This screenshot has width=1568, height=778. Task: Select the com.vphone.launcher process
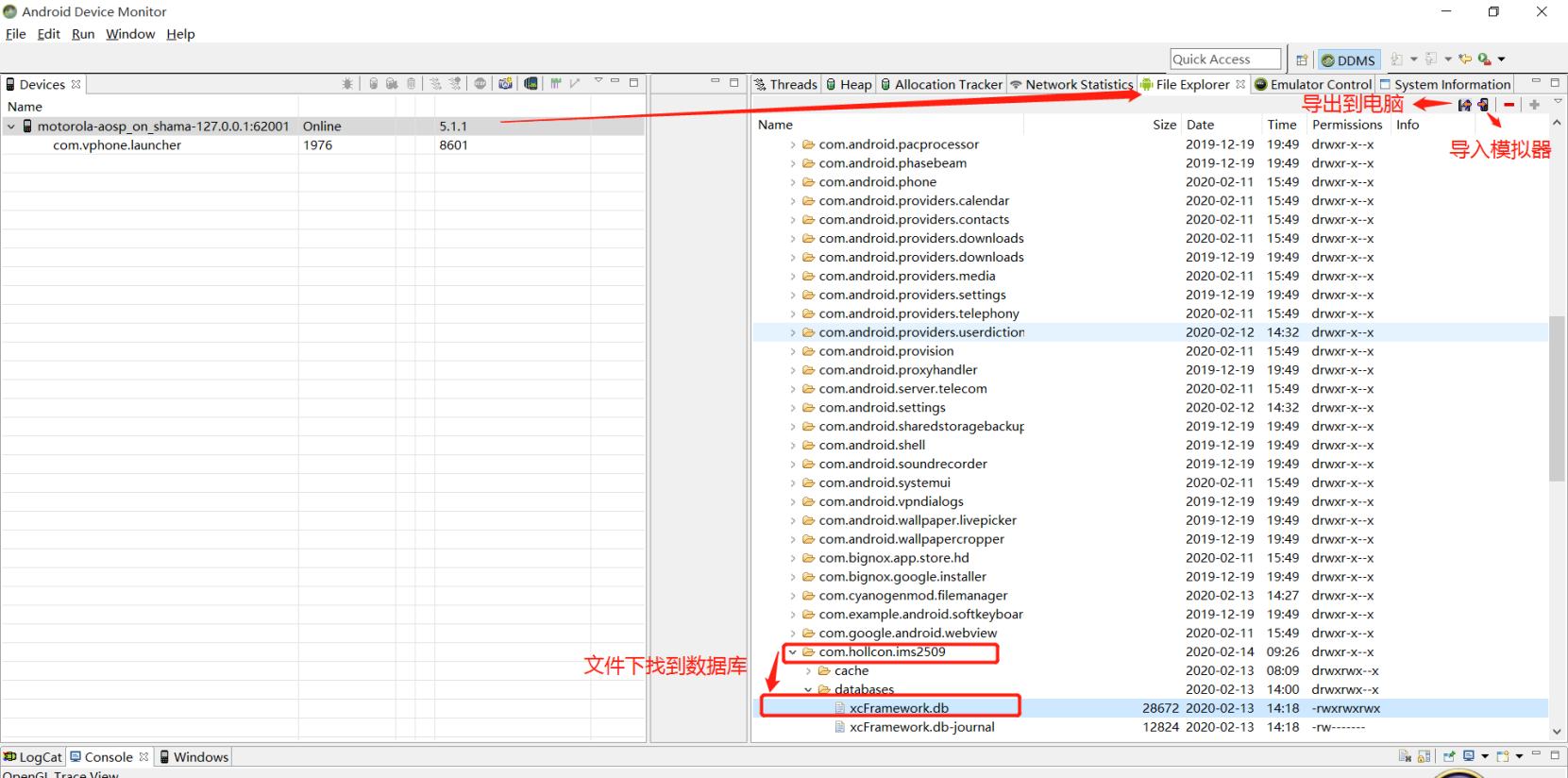[x=323, y=145]
